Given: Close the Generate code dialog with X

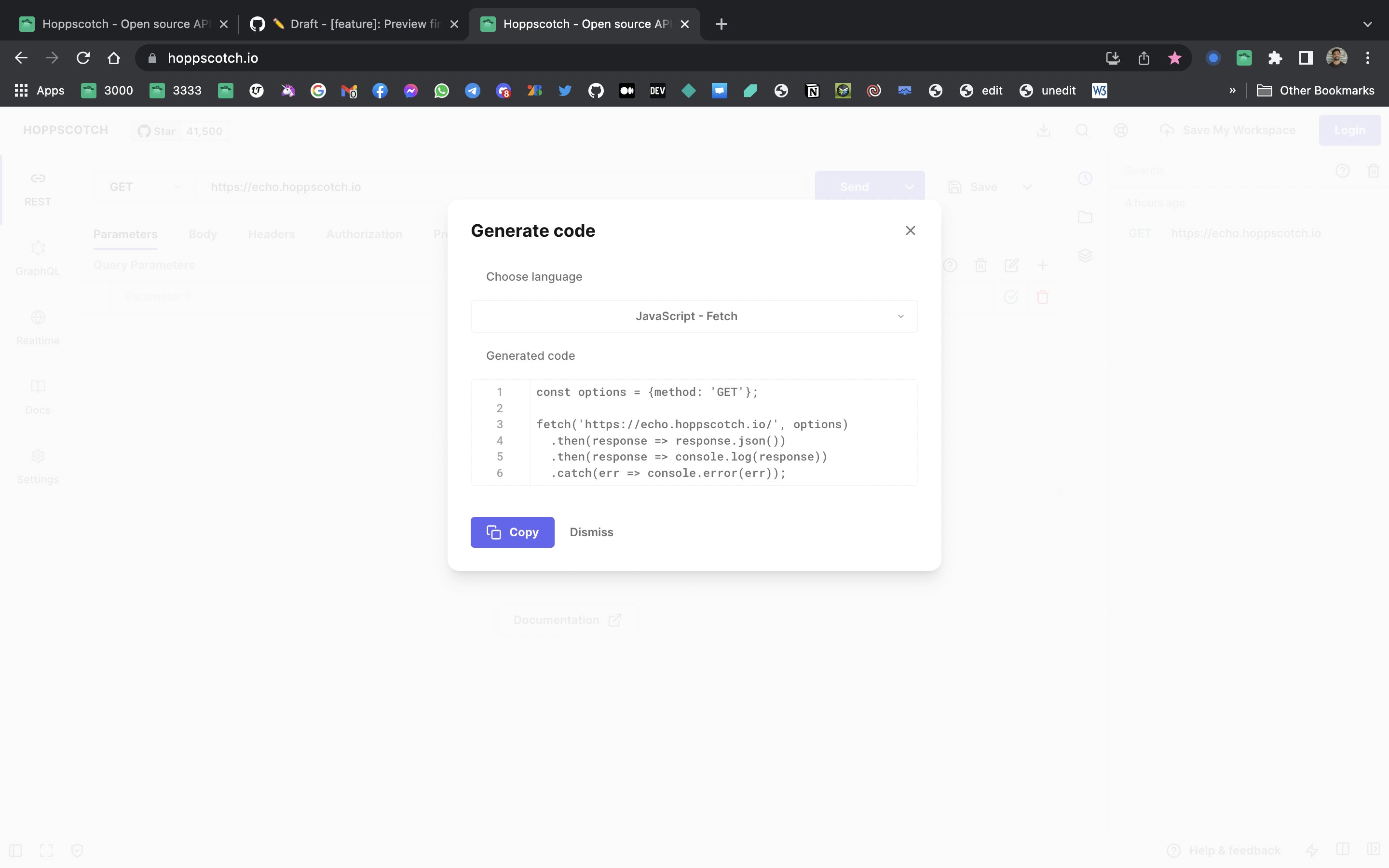Looking at the screenshot, I should tap(910, 230).
